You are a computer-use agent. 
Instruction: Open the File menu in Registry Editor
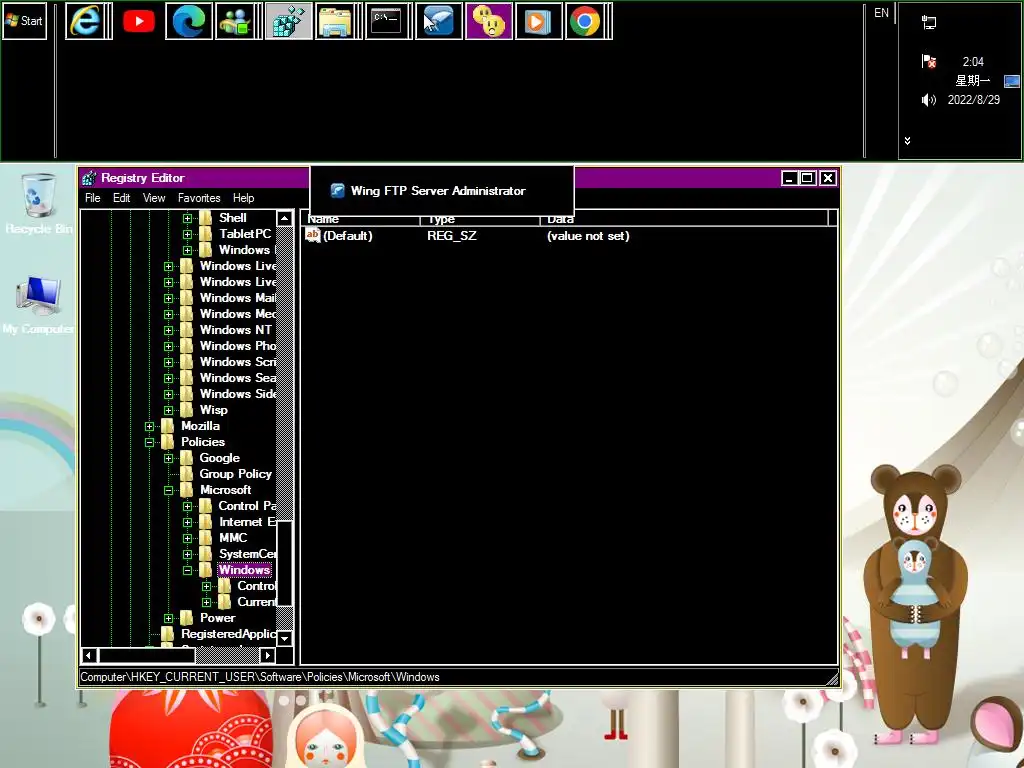point(93,198)
